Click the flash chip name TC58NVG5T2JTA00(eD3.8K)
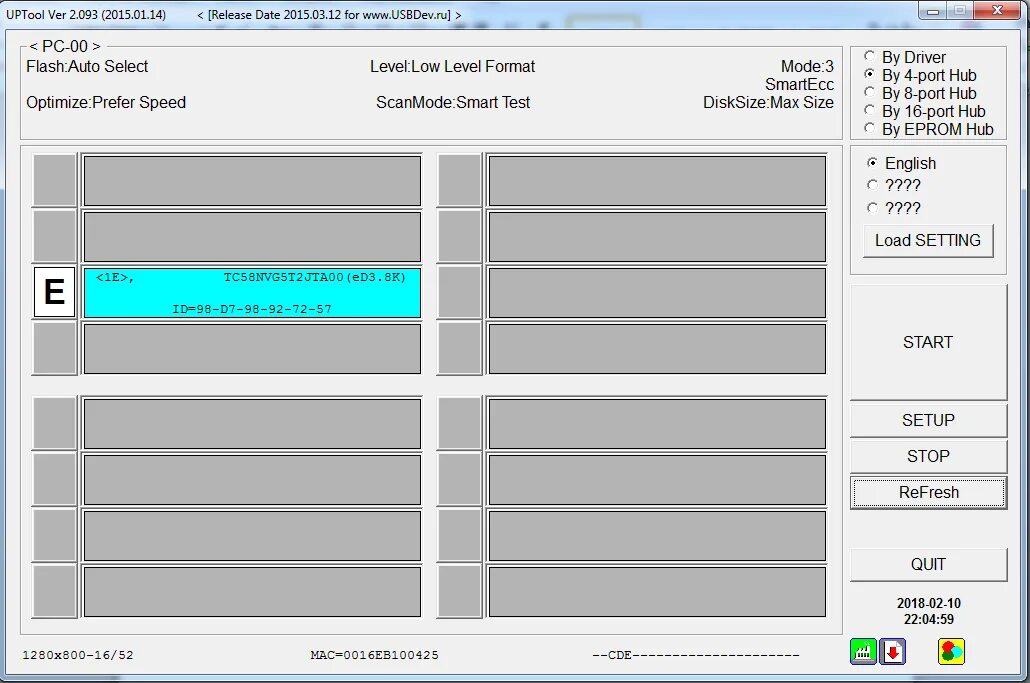The width and height of the screenshot is (1030, 683). pyautogui.click(x=315, y=277)
